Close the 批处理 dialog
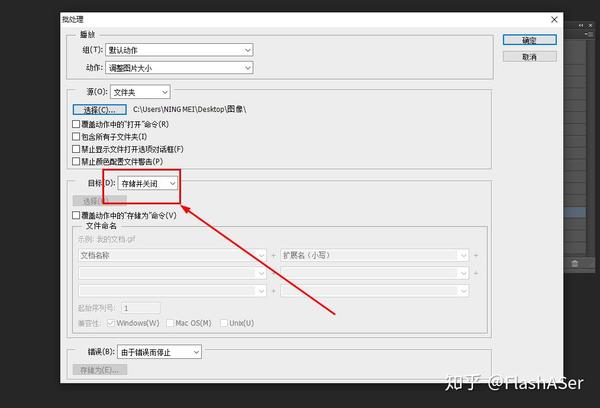 [x=554, y=20]
